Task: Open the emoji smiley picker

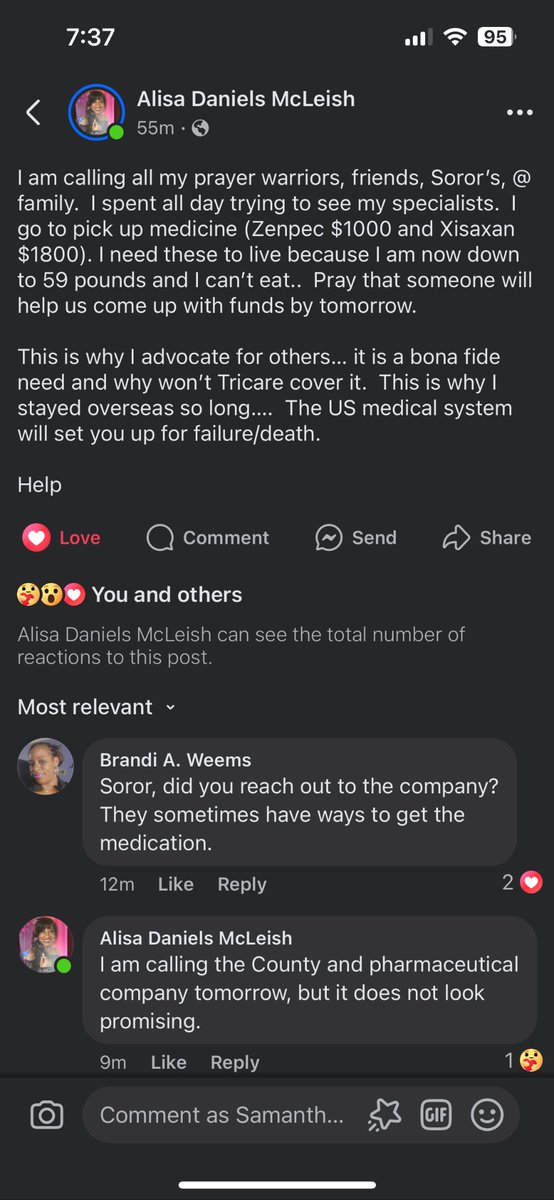Action: pyautogui.click(x=487, y=1115)
